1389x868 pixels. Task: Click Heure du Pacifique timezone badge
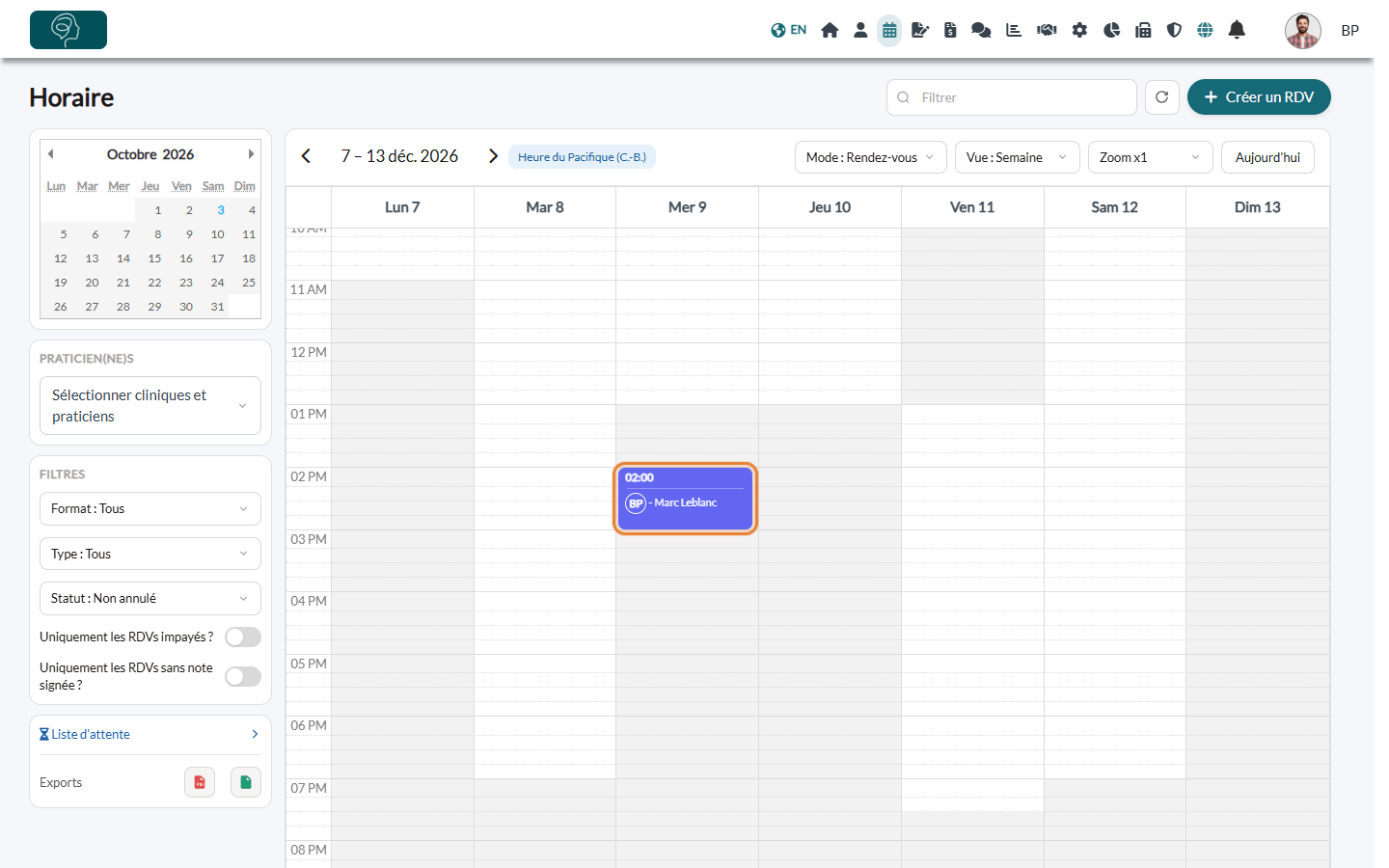[x=582, y=157]
